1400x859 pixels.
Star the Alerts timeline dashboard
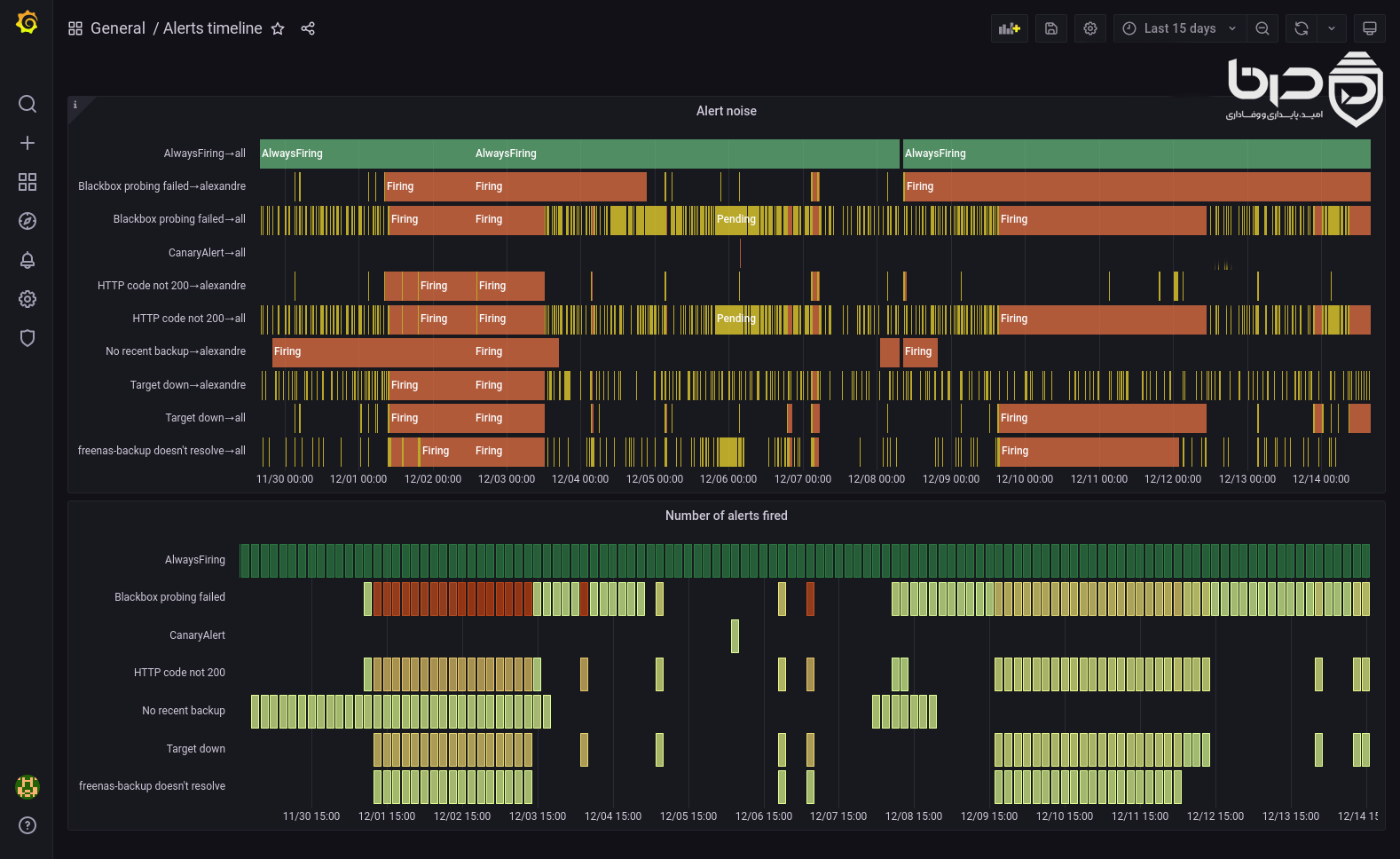coord(278,28)
